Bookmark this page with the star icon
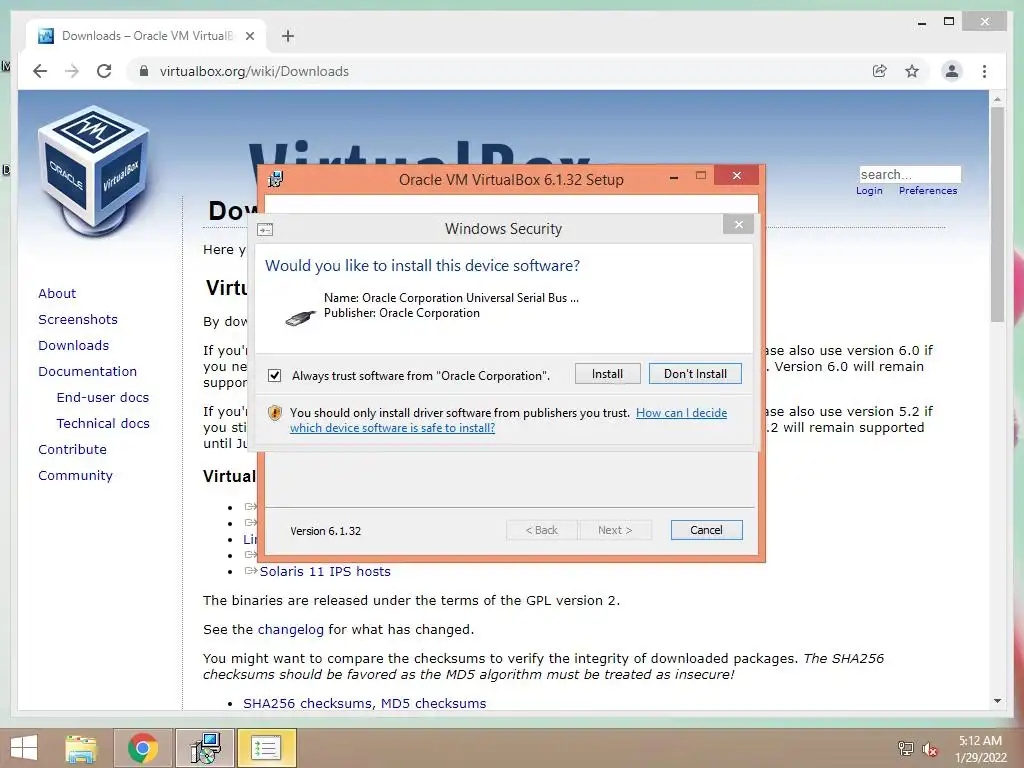This screenshot has width=1024, height=768. coord(912,71)
